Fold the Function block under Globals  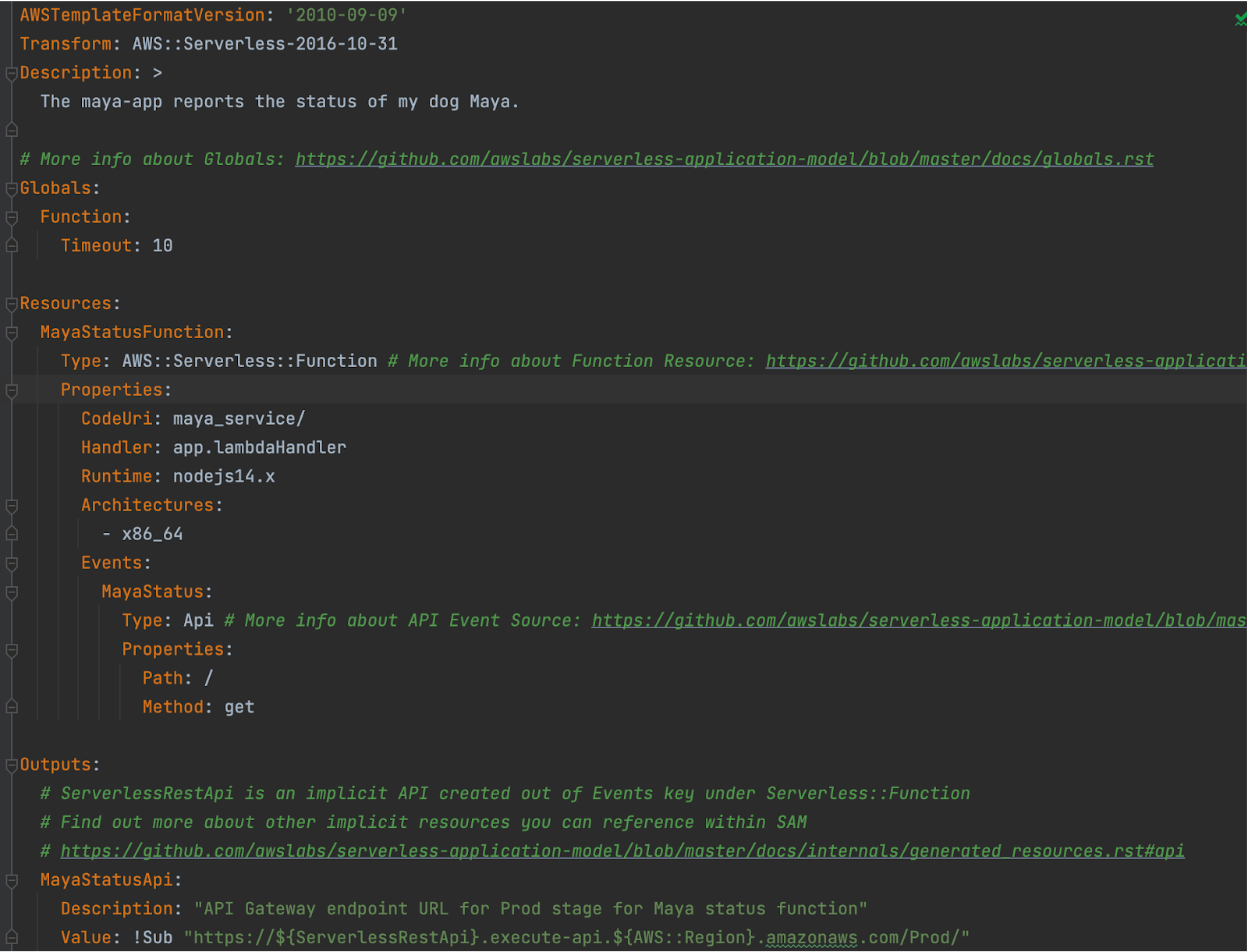tap(11, 217)
